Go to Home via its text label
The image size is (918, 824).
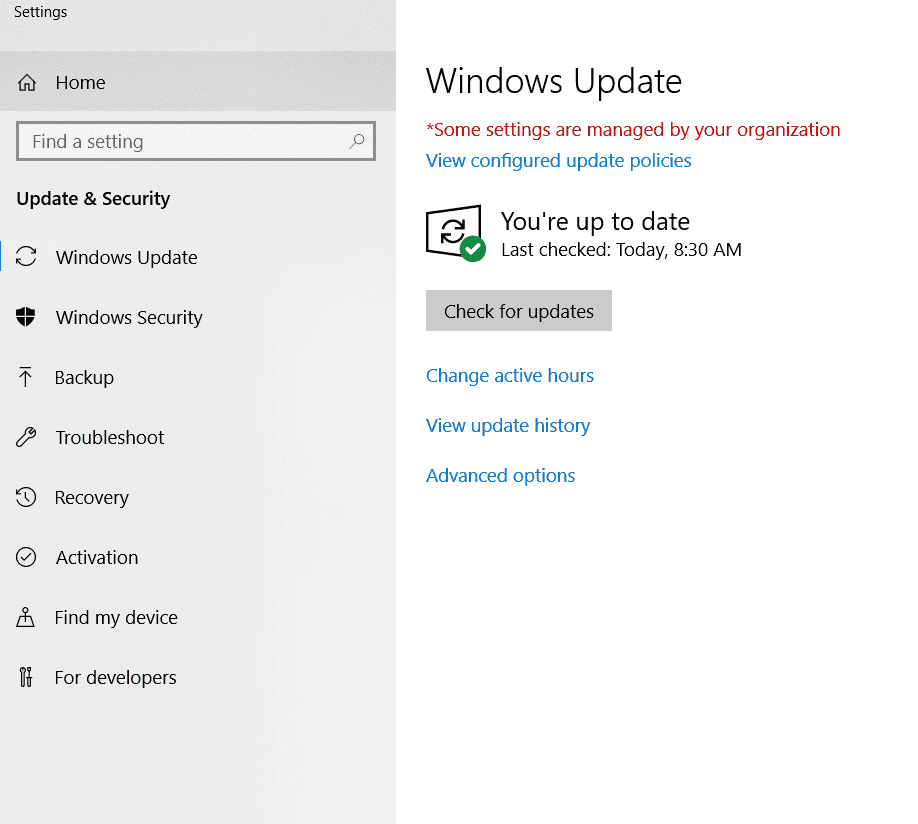click(80, 83)
